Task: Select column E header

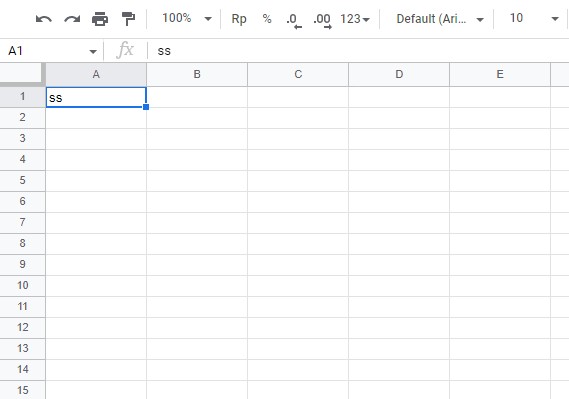Action: click(x=500, y=74)
